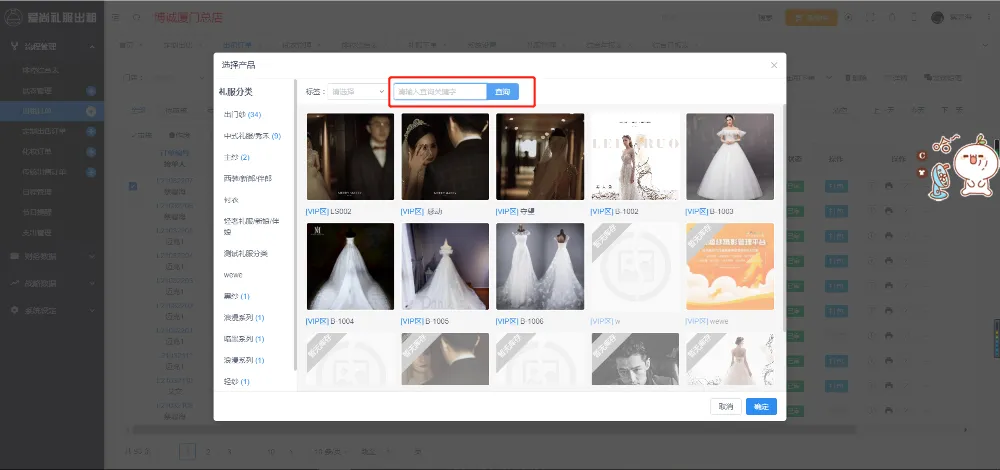Viewport: 1000px width, 470px height.
Task: Select the 主纱 (2) category
Action: point(237,157)
